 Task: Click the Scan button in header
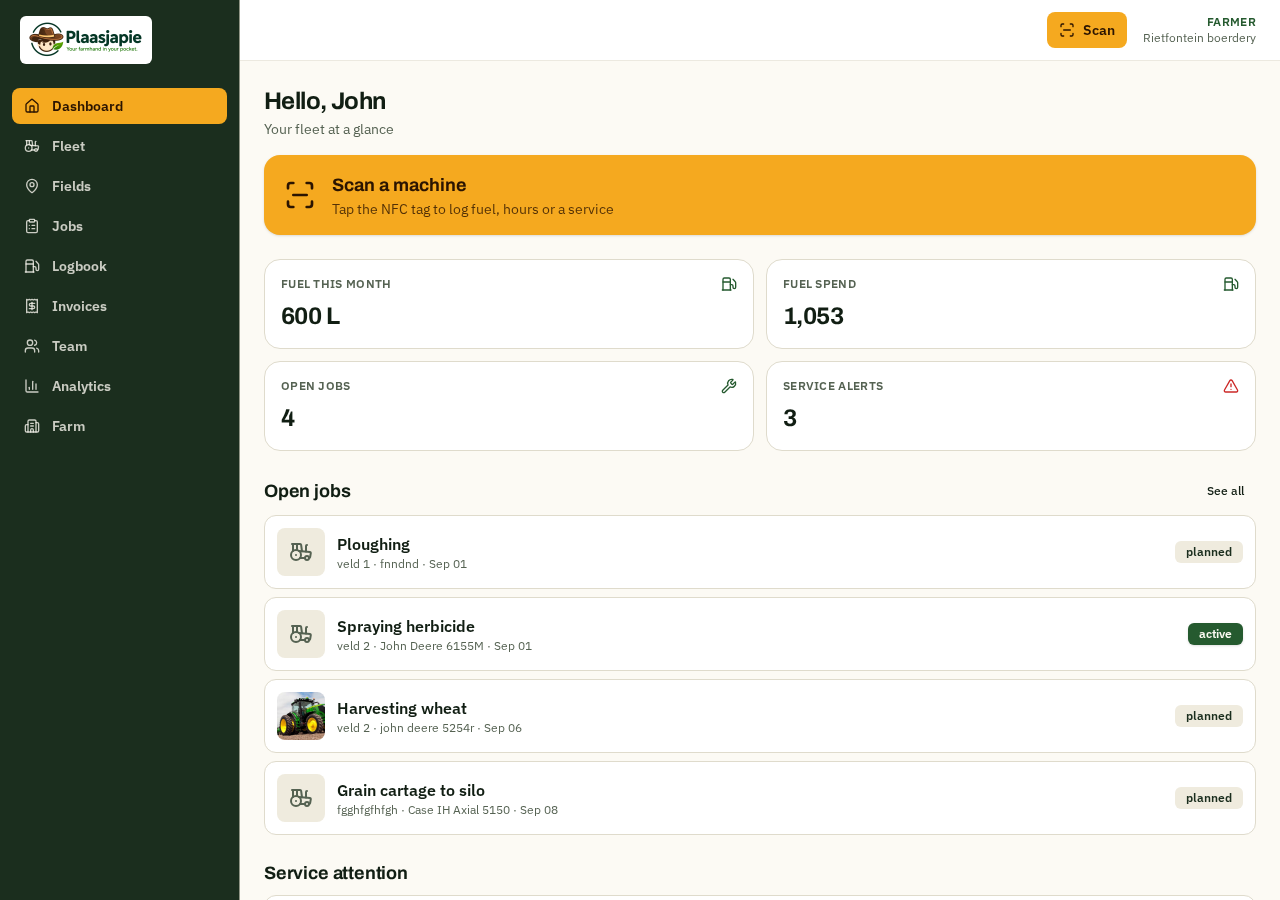(1087, 30)
